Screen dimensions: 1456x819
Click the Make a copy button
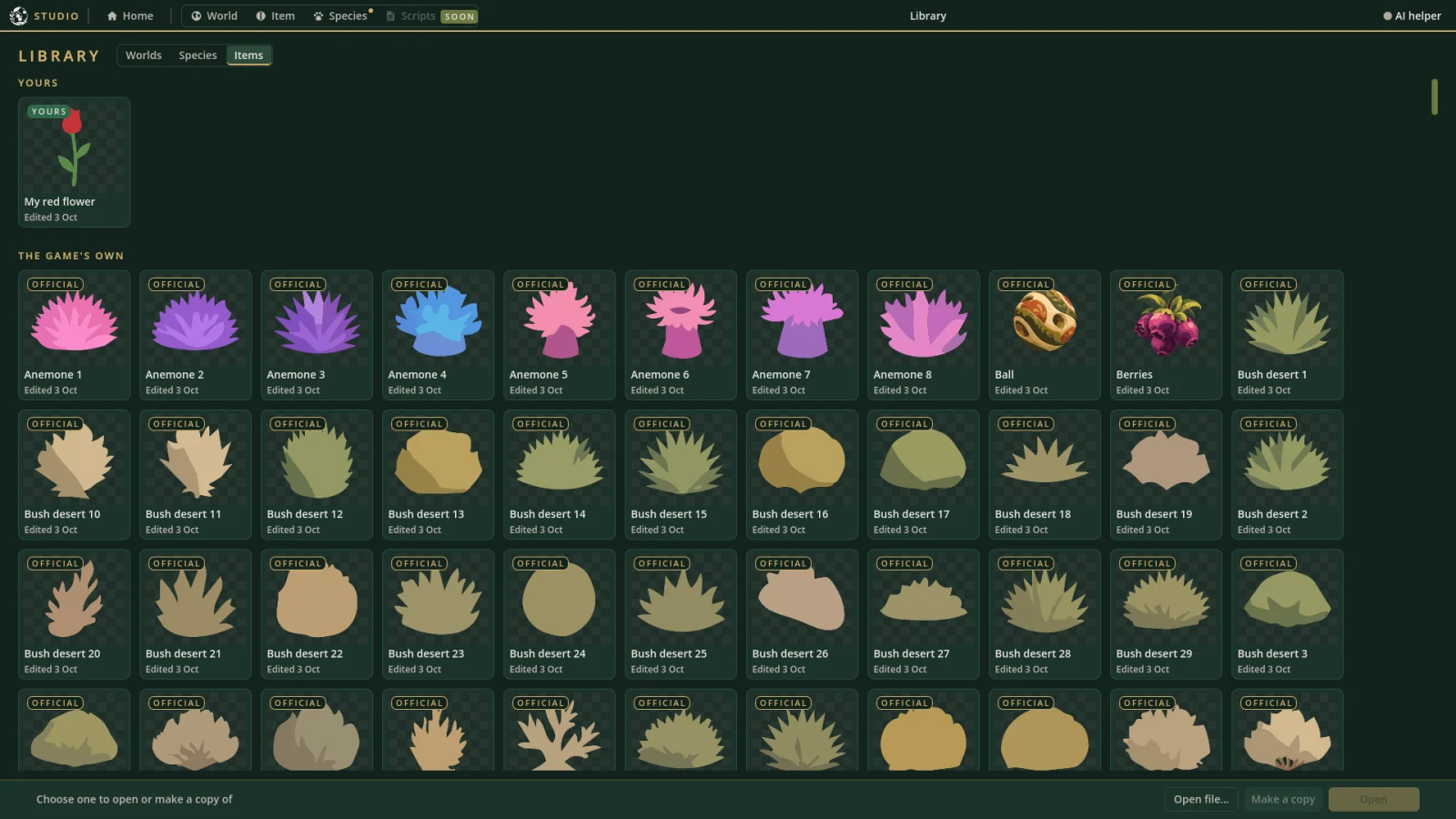pyautogui.click(x=1283, y=799)
